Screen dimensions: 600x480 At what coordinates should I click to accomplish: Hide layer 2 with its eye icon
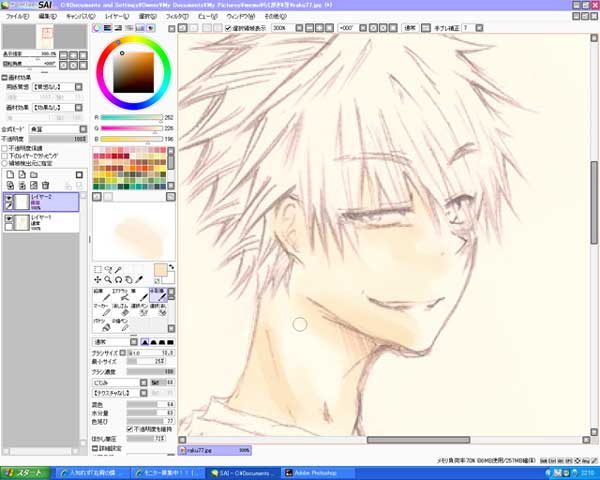click(8, 198)
